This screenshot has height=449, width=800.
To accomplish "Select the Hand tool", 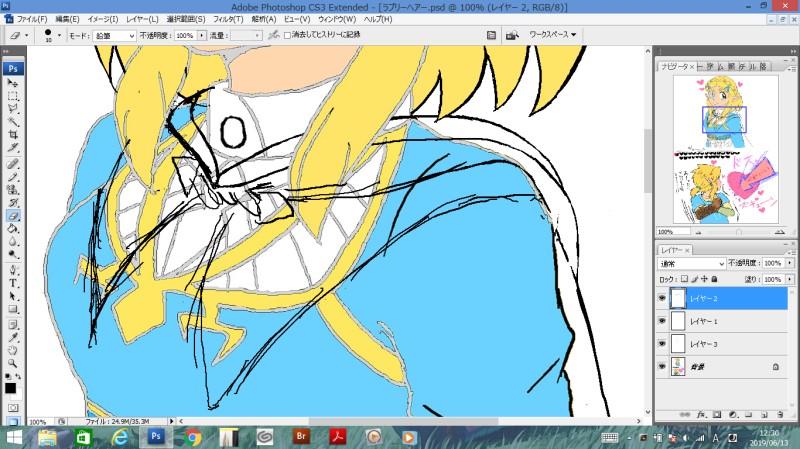I will (x=13, y=351).
